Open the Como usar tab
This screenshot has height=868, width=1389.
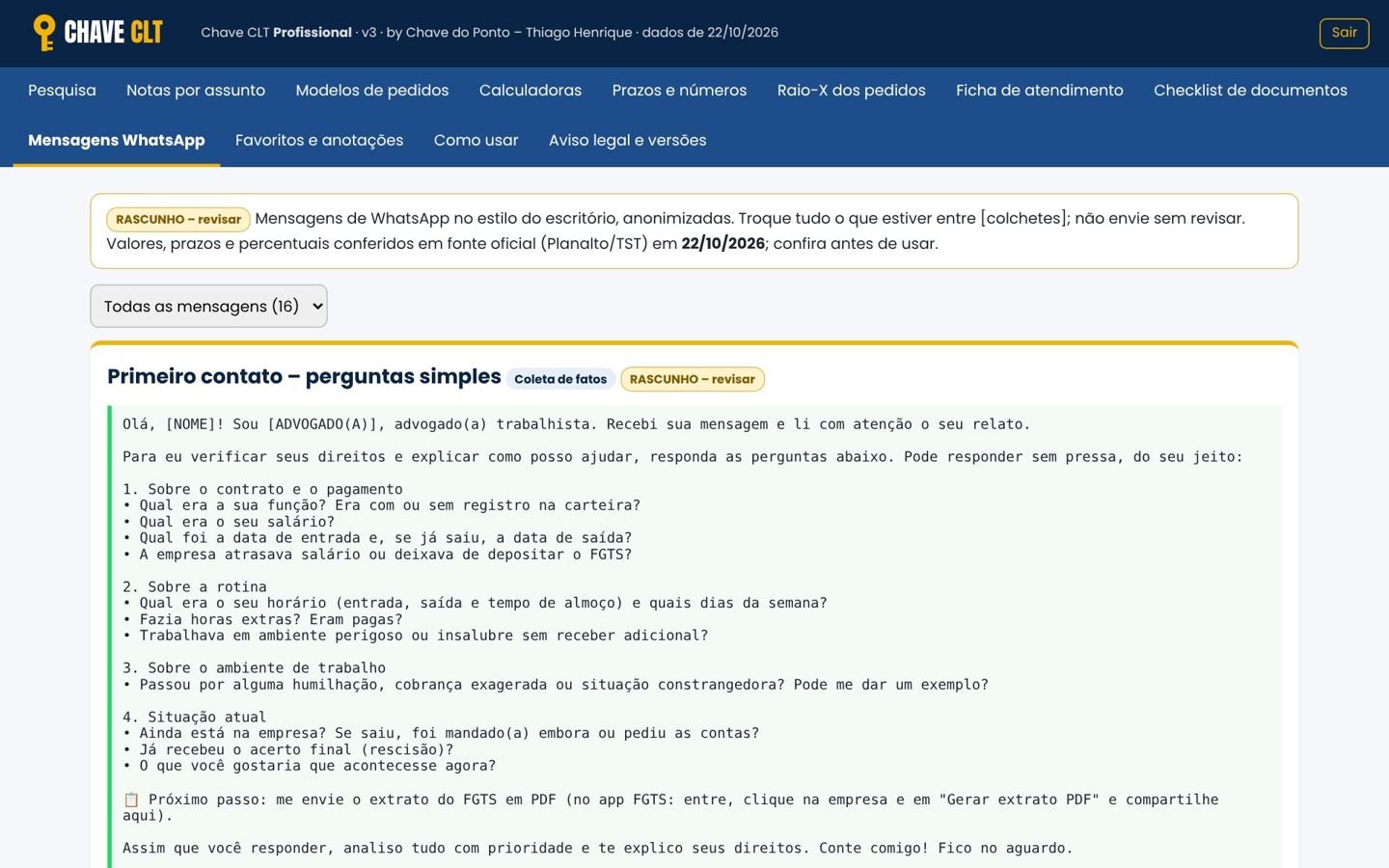click(477, 141)
